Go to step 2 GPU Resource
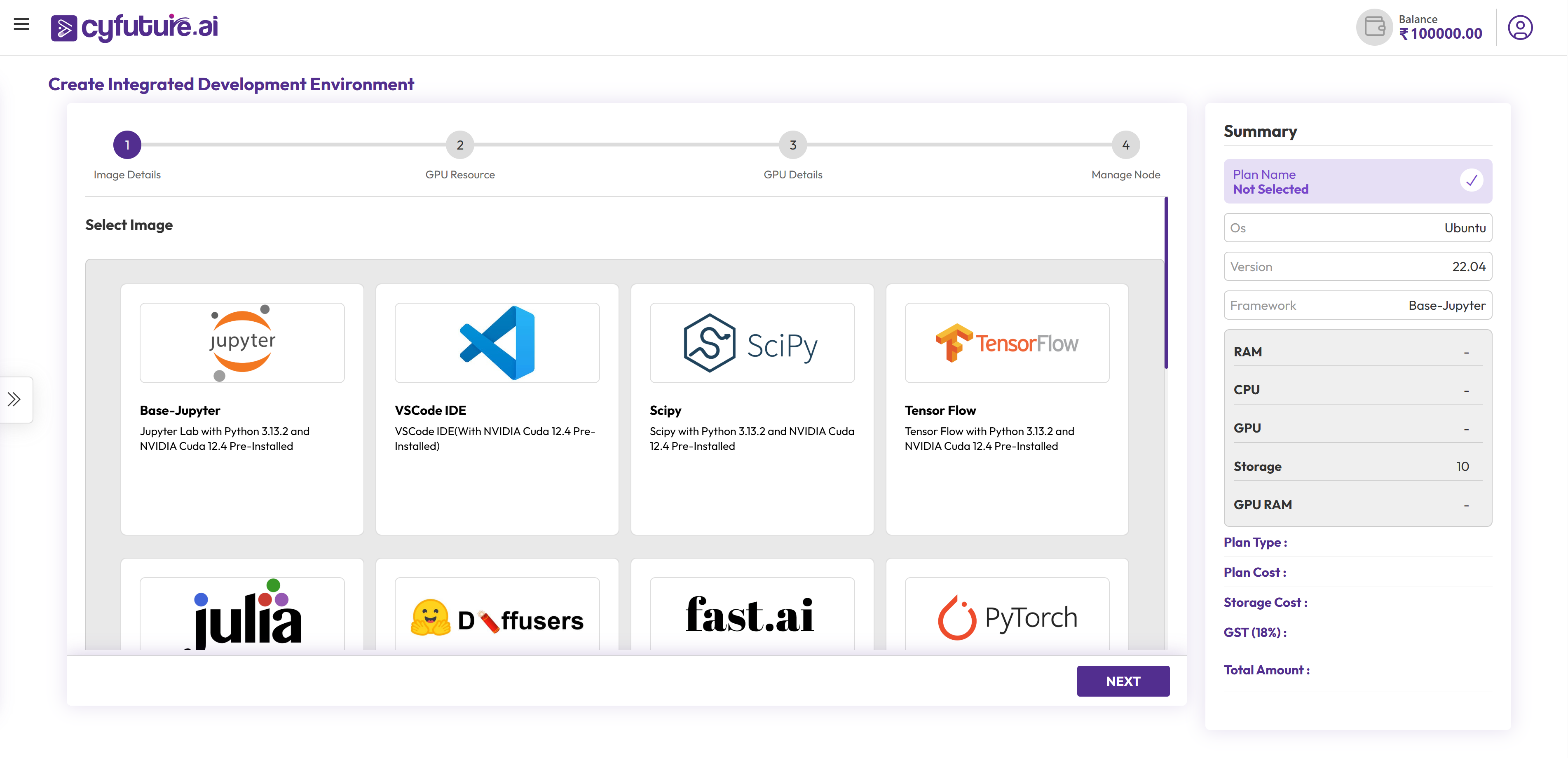1568x758 pixels. pyautogui.click(x=459, y=145)
